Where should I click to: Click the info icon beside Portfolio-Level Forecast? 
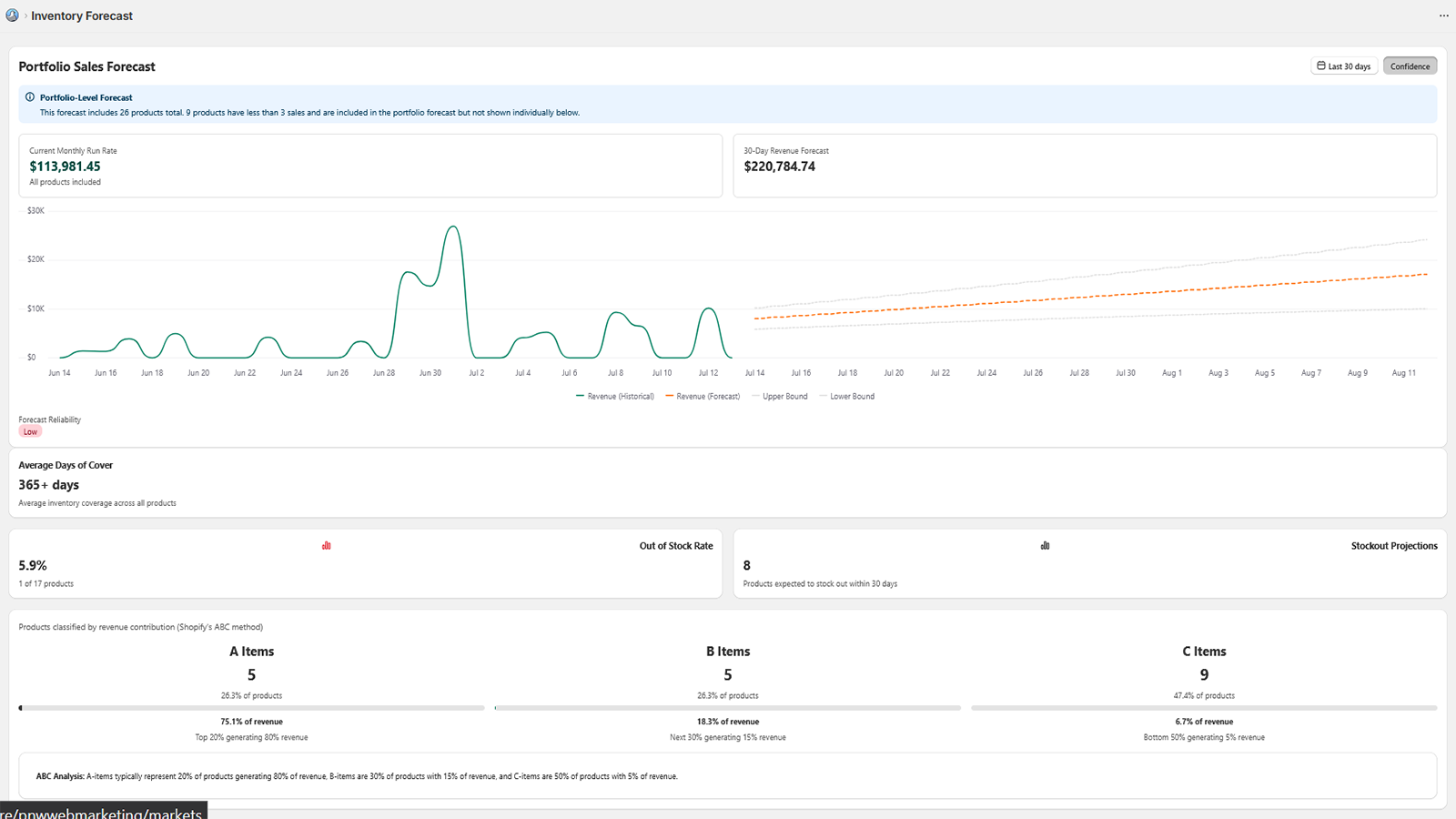coord(30,97)
